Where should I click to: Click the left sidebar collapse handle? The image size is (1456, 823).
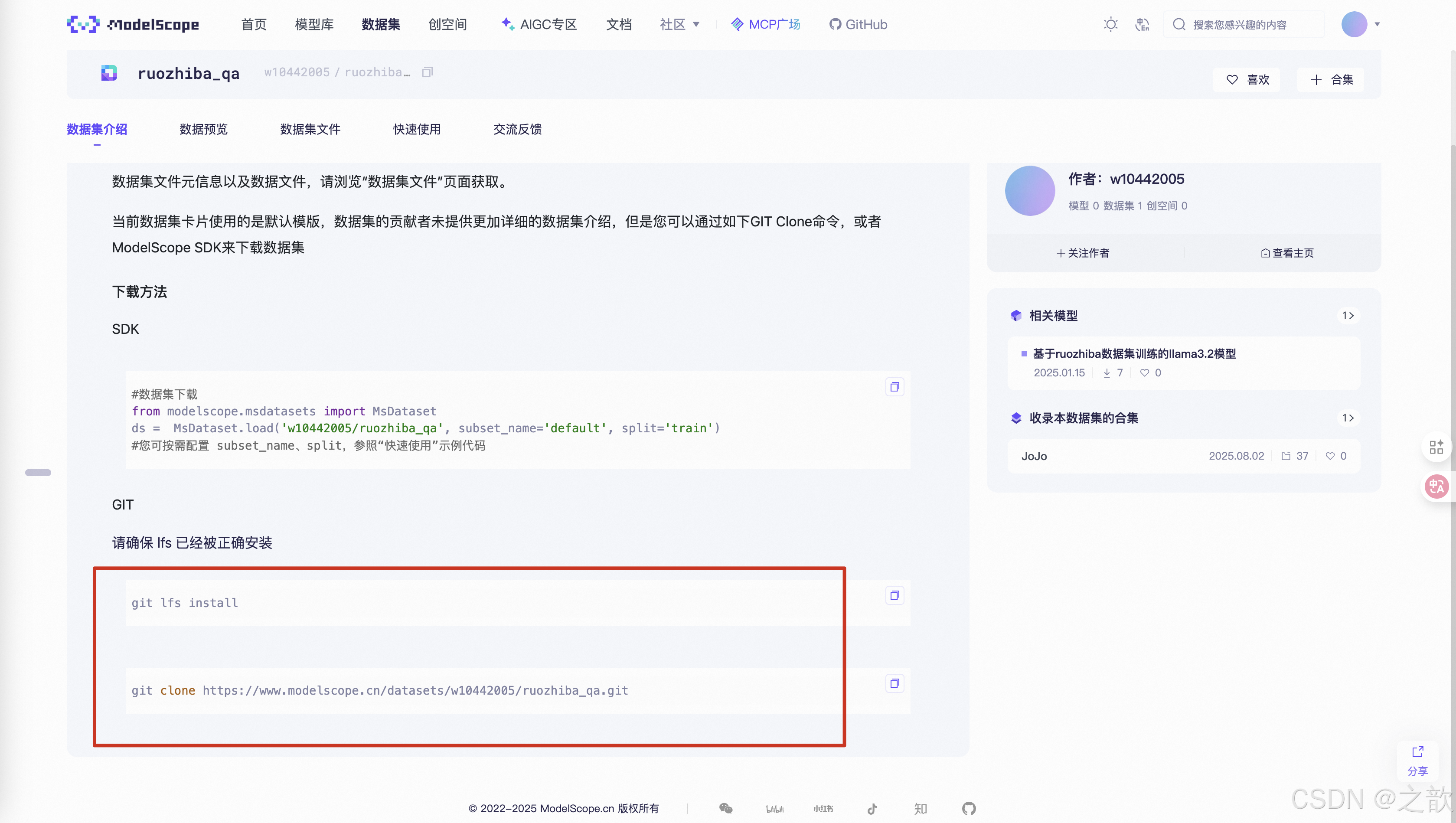(x=38, y=473)
